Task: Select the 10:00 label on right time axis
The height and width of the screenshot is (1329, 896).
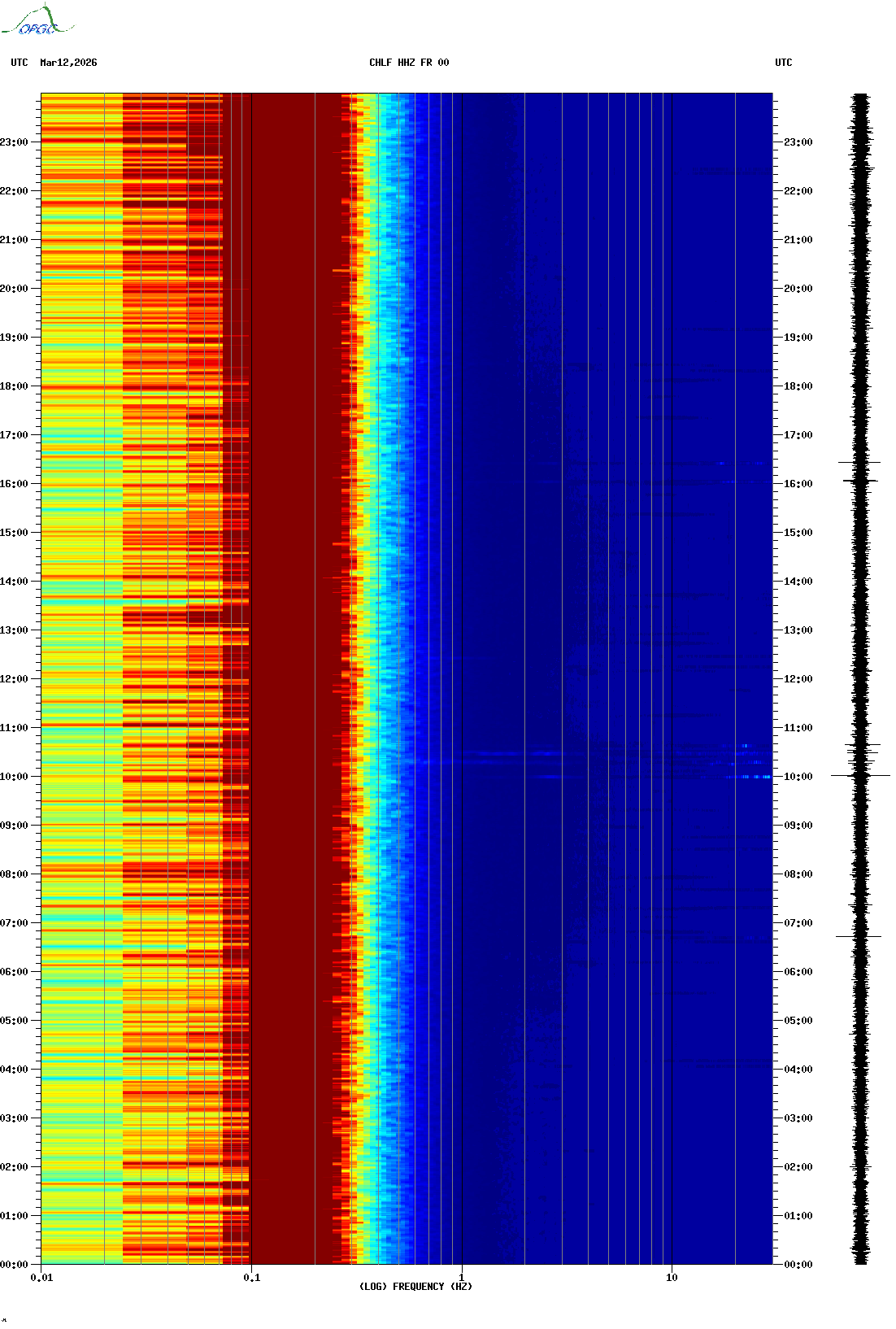Action: pos(798,777)
